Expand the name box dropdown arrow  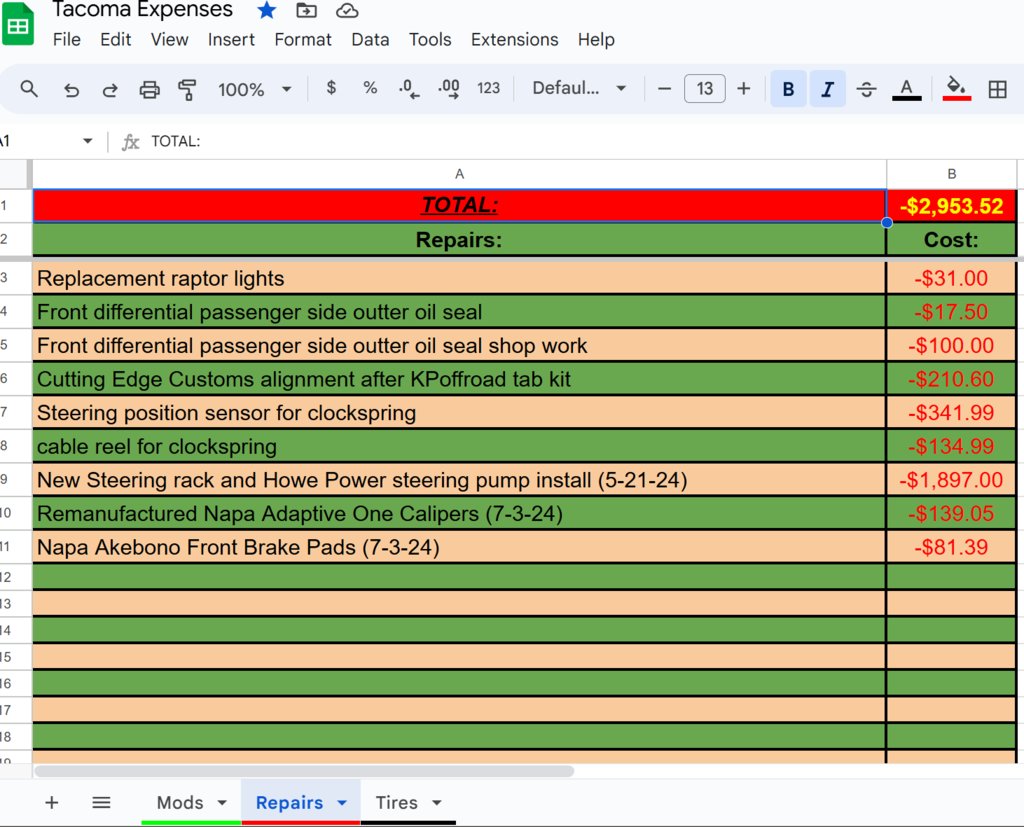click(x=88, y=140)
